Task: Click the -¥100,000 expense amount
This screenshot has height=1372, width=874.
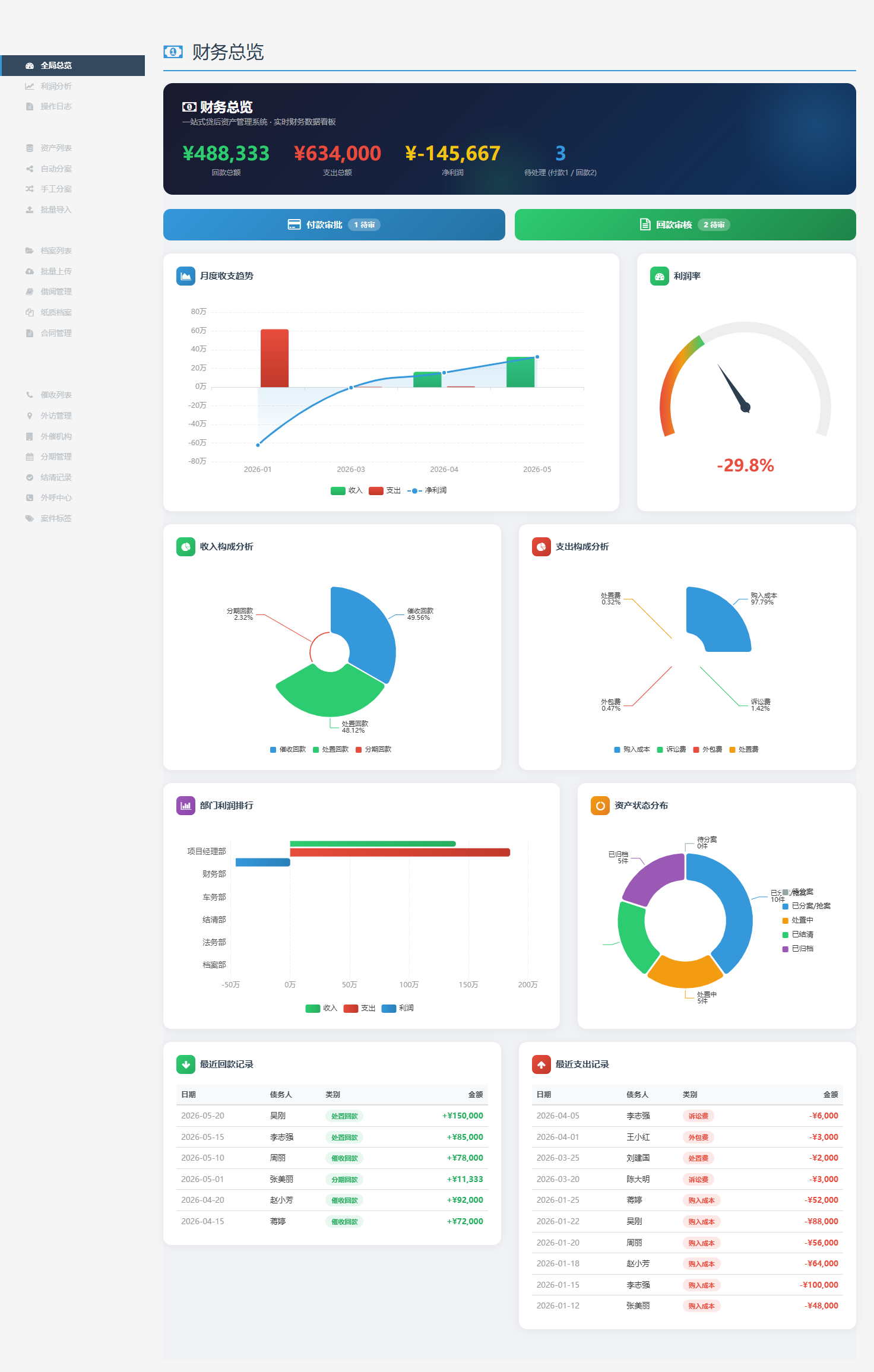Action: click(x=819, y=1285)
